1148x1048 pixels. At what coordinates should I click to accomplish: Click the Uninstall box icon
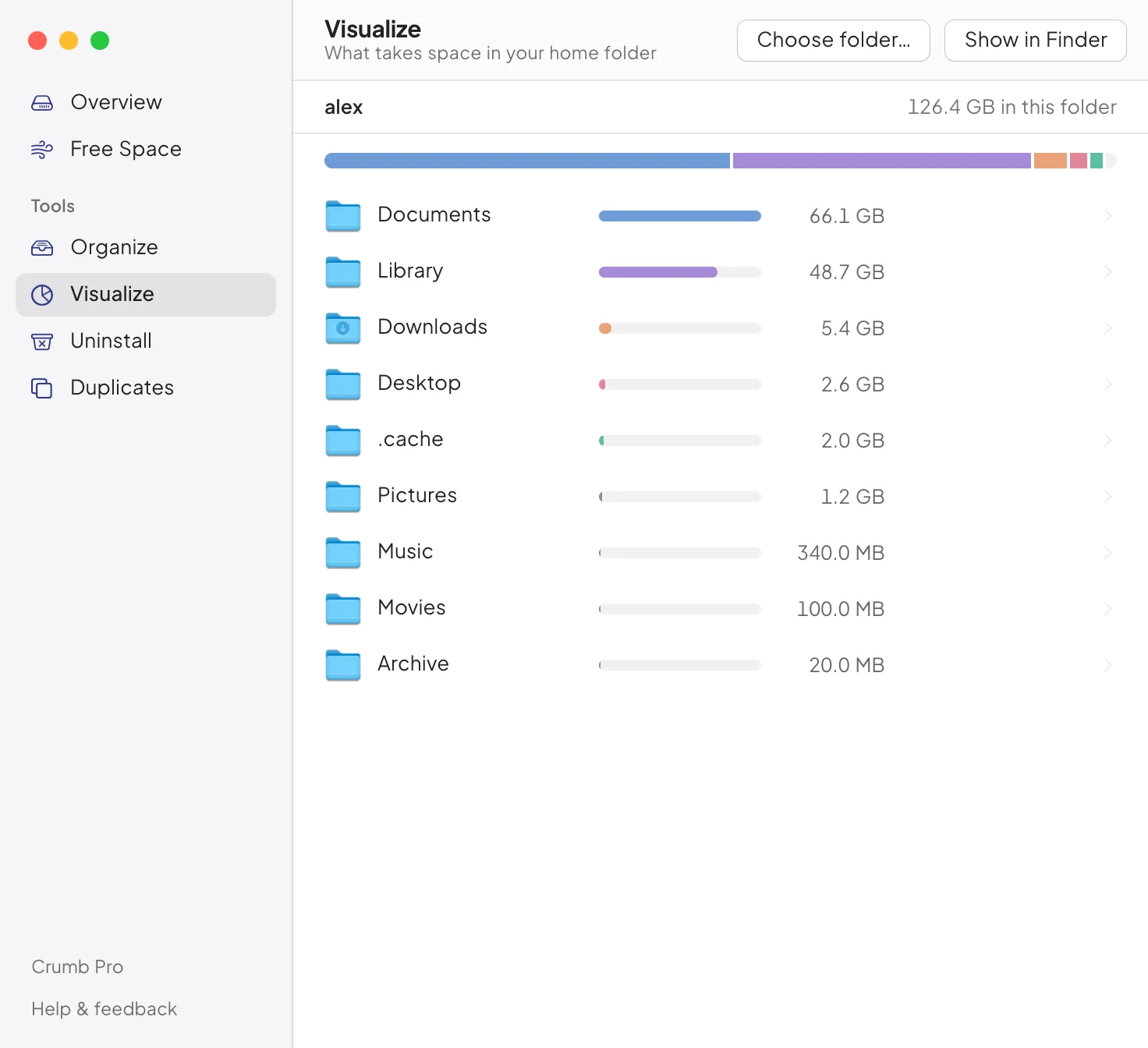click(x=42, y=342)
